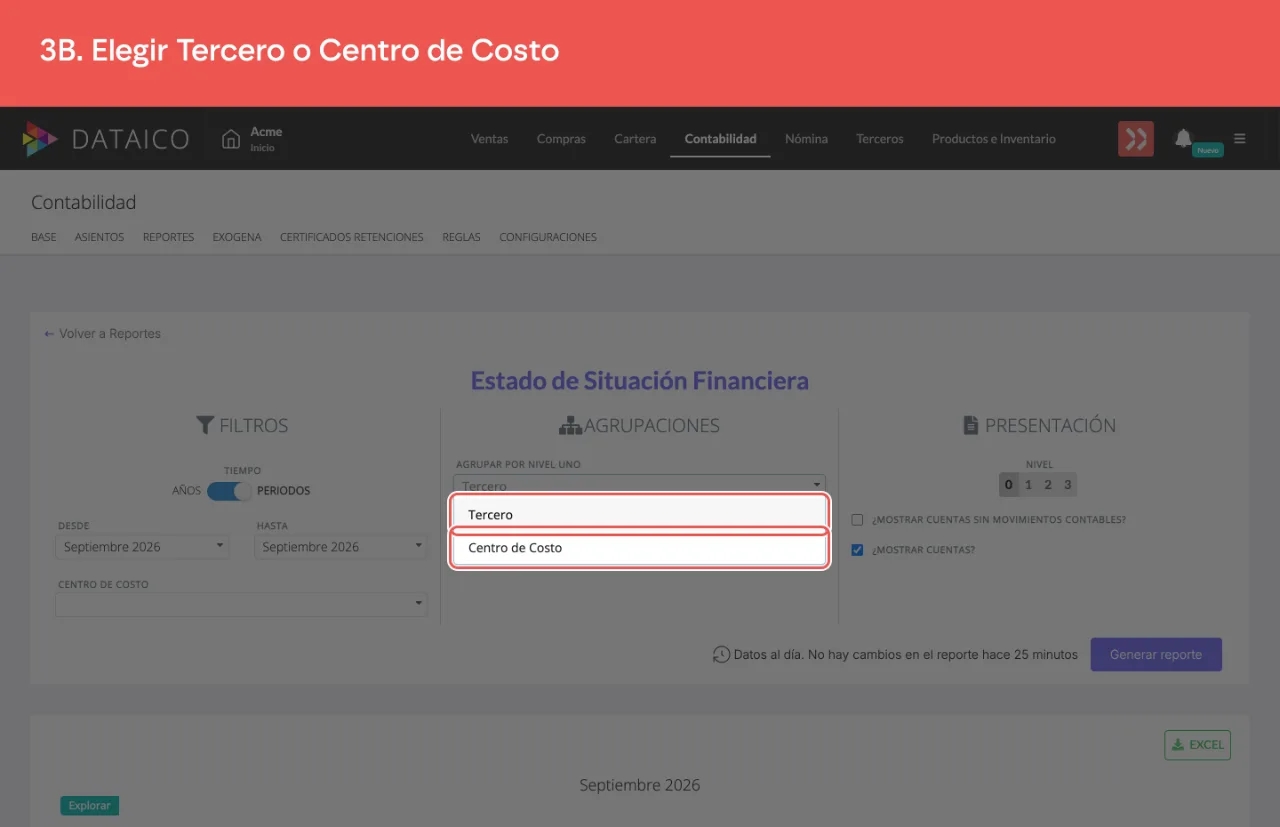Open the notifications bell
The width and height of the screenshot is (1280, 827).
coord(1183,138)
